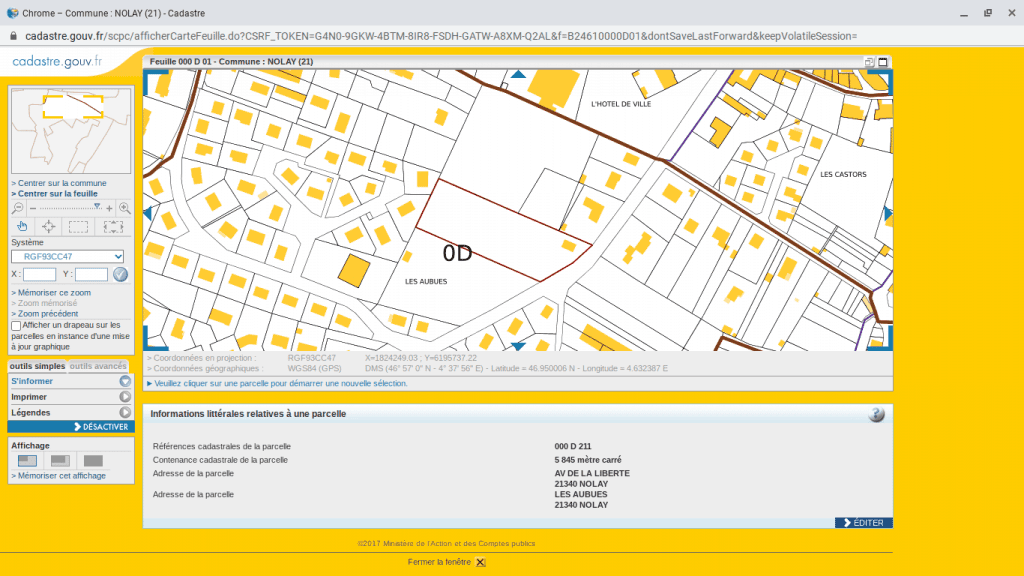Select the third Affichage display mode

point(93,461)
